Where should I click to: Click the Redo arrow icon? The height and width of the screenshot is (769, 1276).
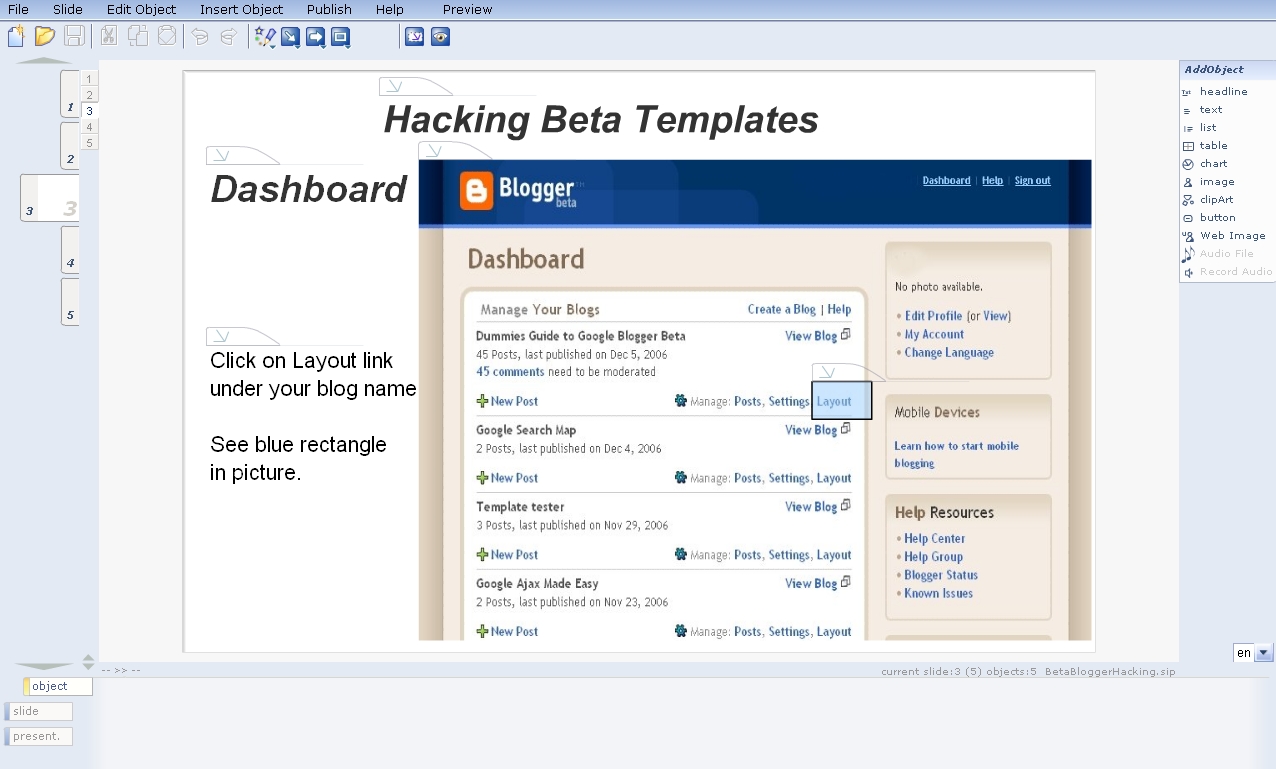click(x=229, y=37)
